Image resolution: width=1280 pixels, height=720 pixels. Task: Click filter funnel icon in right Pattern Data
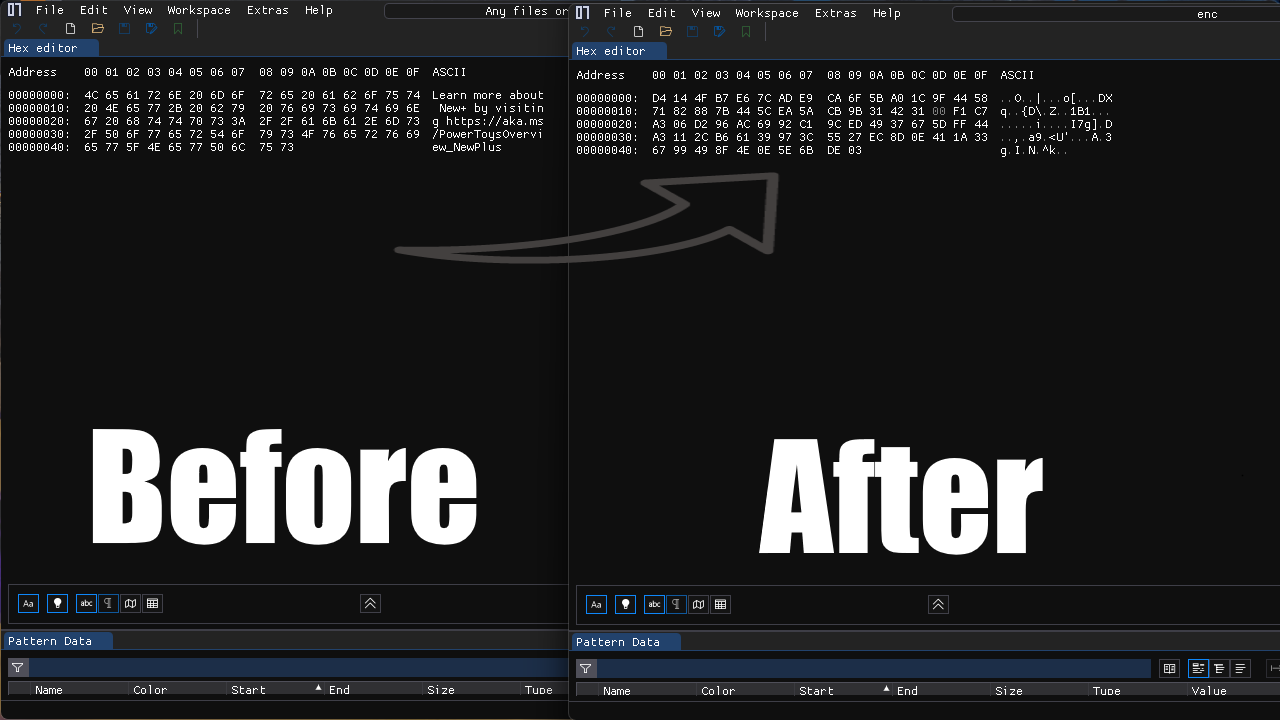tap(586, 668)
